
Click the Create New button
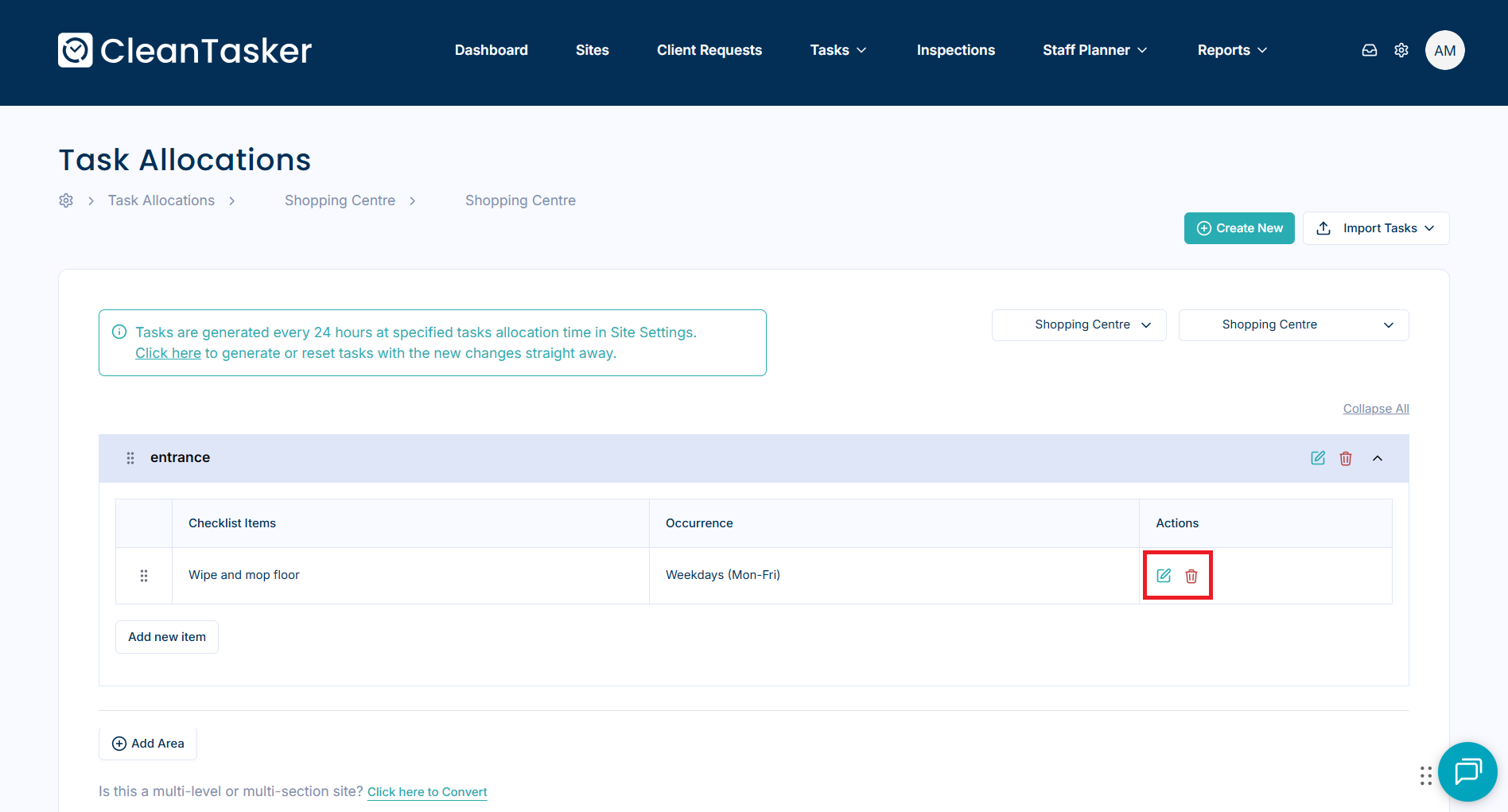coord(1239,228)
